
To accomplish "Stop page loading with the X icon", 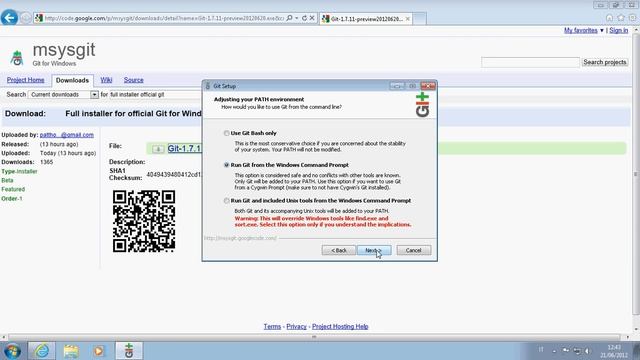I will click(x=312, y=18).
